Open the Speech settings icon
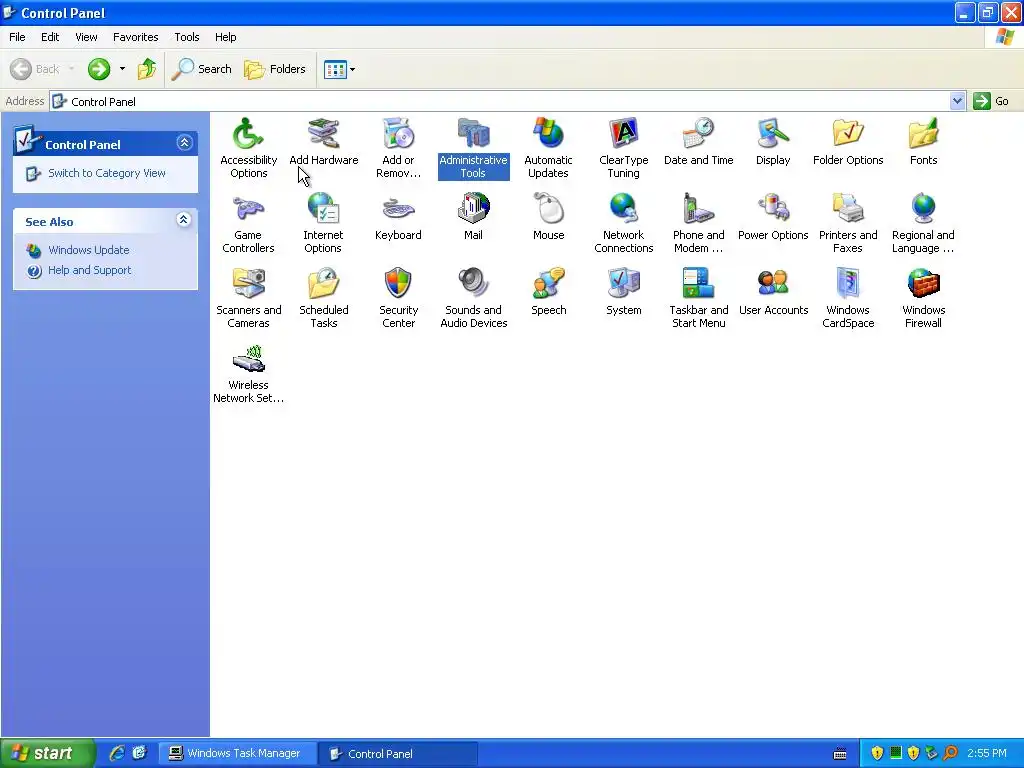The width and height of the screenshot is (1024, 768). tap(549, 284)
